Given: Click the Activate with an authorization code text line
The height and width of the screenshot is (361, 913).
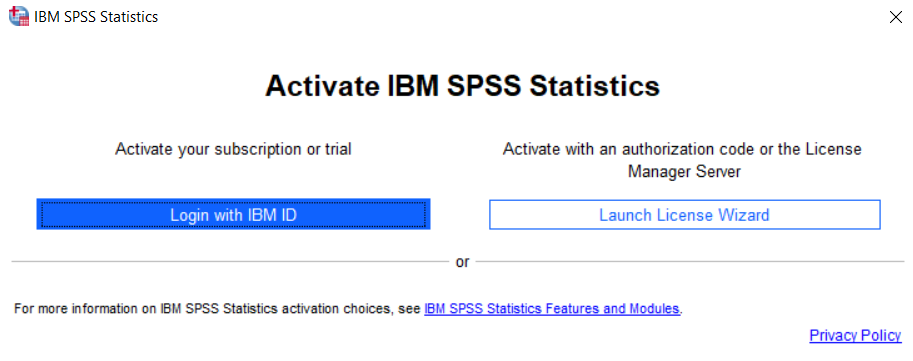Looking at the screenshot, I should coord(682,149).
